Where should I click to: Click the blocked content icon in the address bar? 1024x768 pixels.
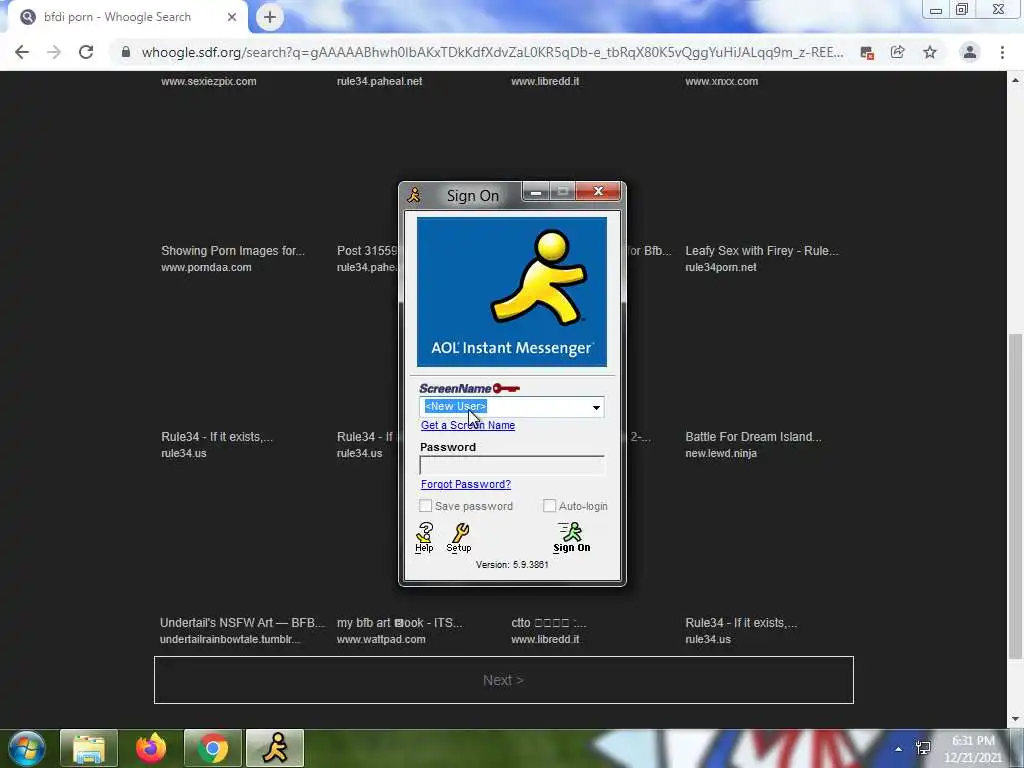pyautogui.click(x=867, y=52)
